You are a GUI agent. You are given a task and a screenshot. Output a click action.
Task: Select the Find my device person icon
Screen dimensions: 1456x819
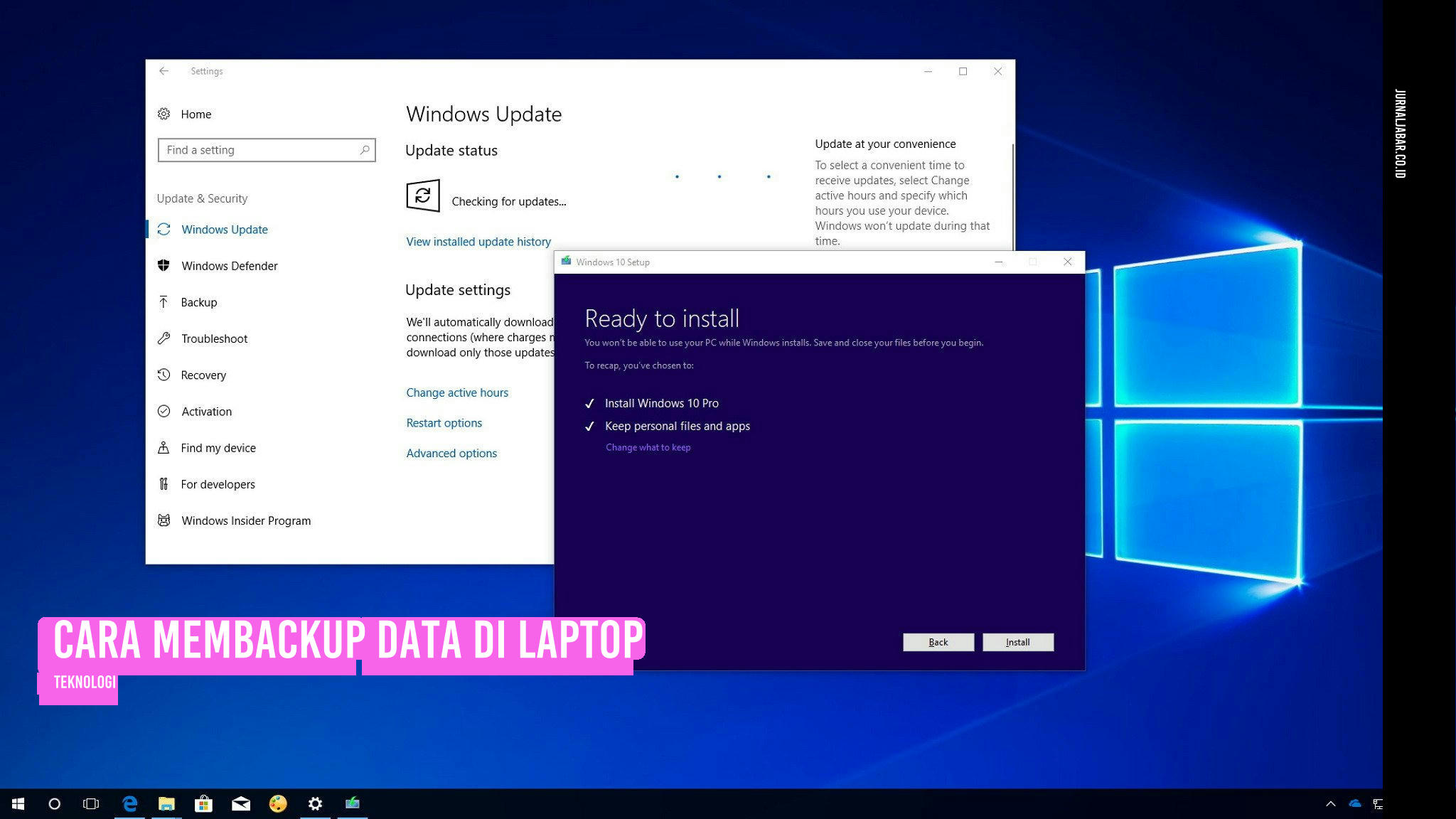[x=164, y=447]
